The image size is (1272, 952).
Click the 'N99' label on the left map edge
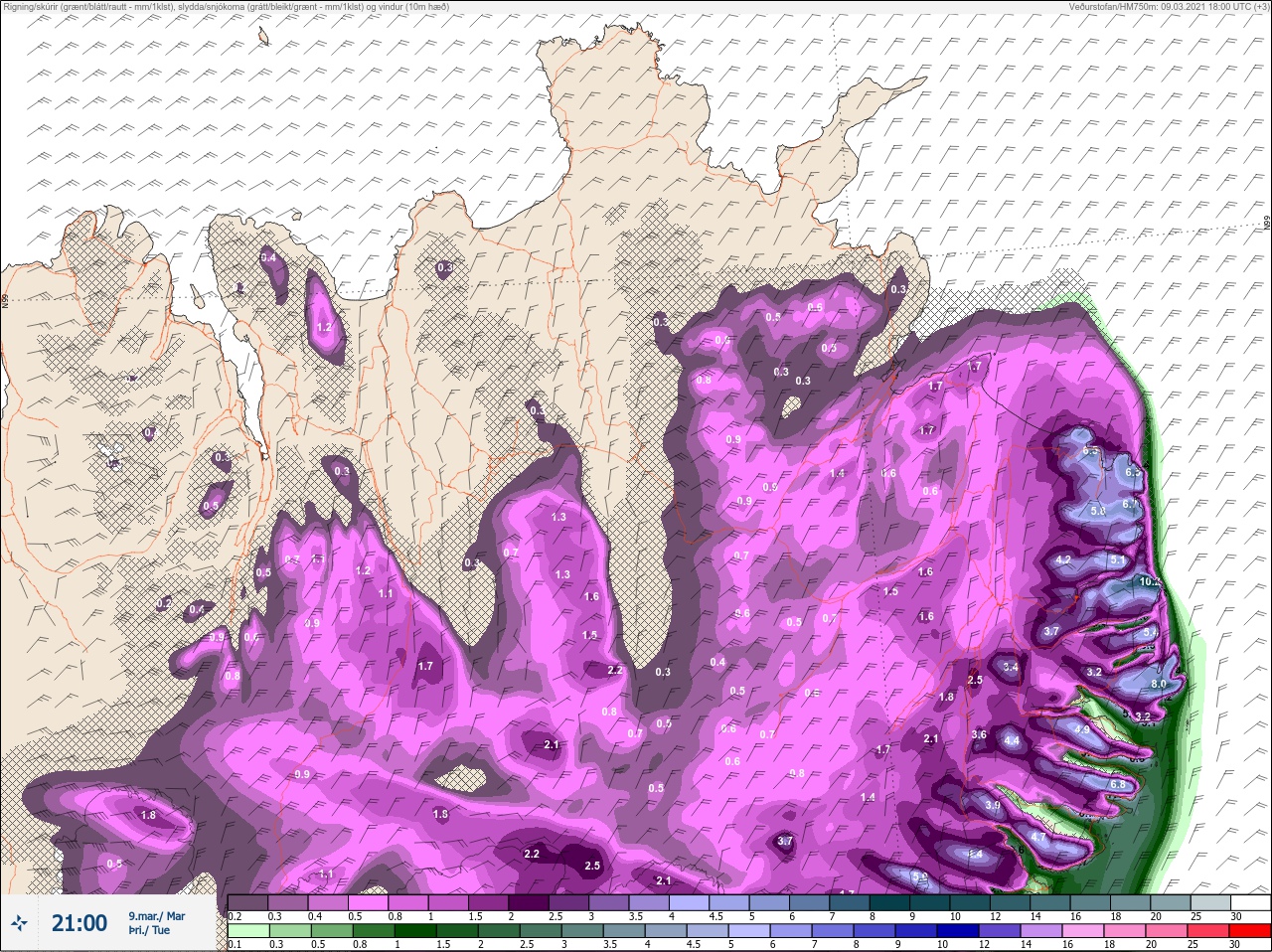[x=5, y=300]
